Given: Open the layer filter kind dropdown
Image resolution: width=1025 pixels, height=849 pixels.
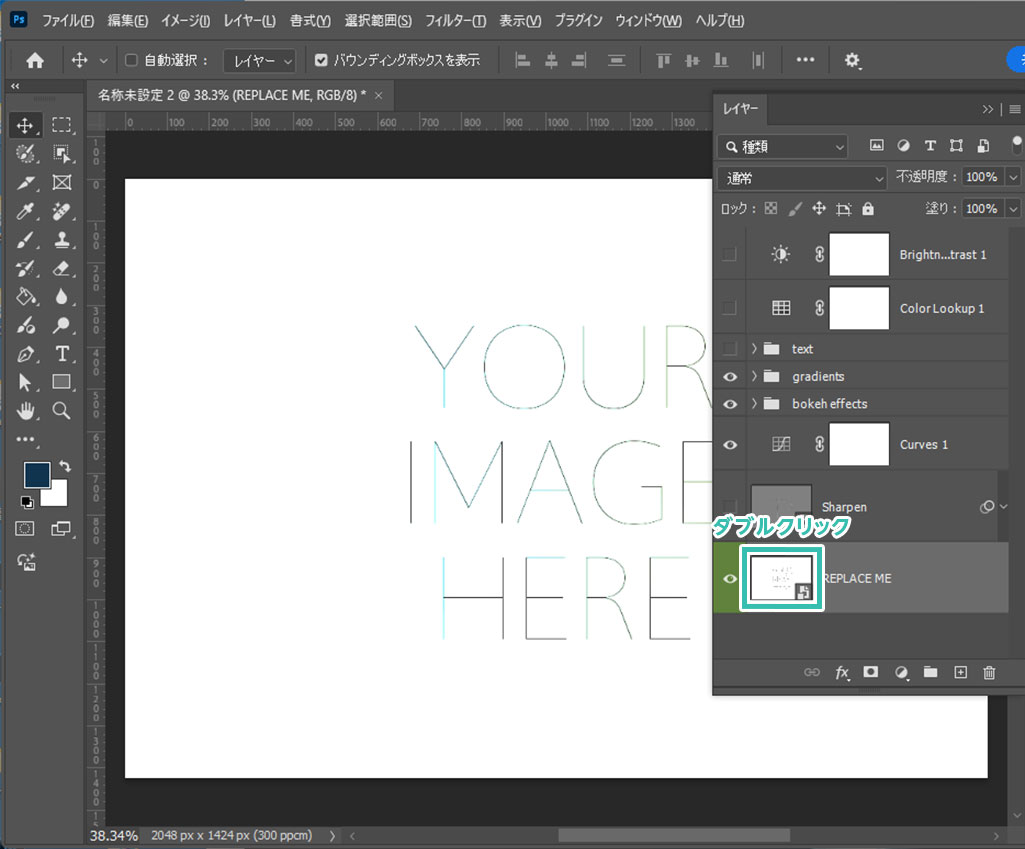Looking at the screenshot, I should [x=782, y=146].
